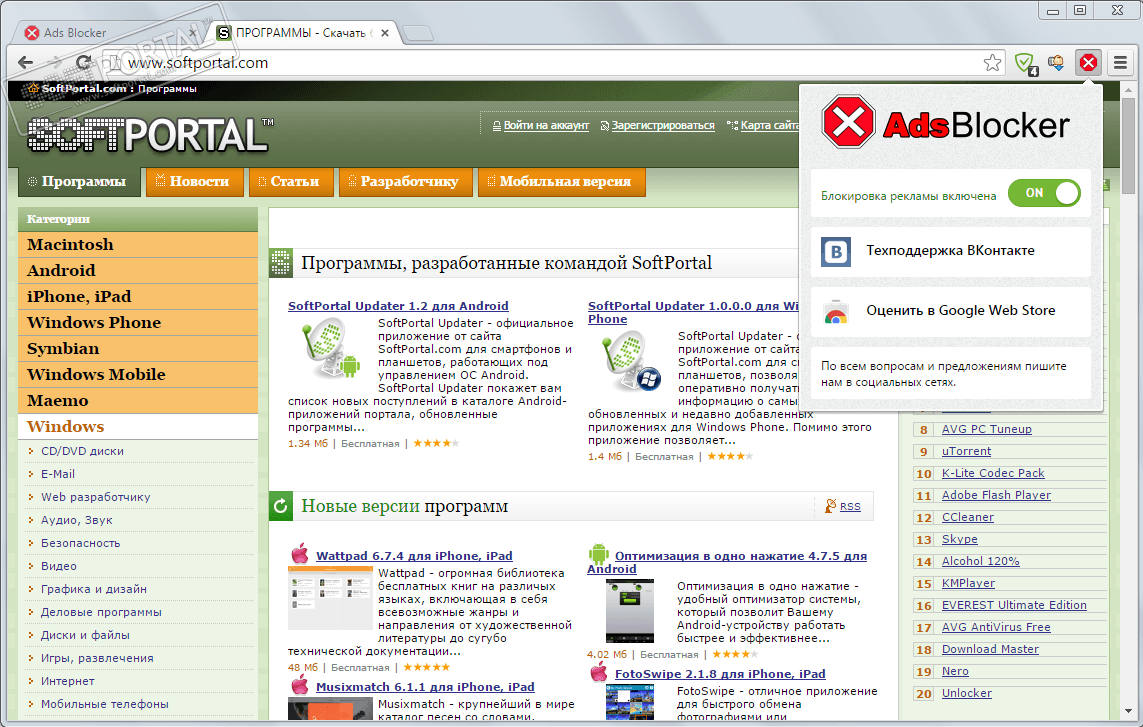This screenshot has width=1143, height=727.
Task: Click the extension icon next to green shield
Action: 1056,63
